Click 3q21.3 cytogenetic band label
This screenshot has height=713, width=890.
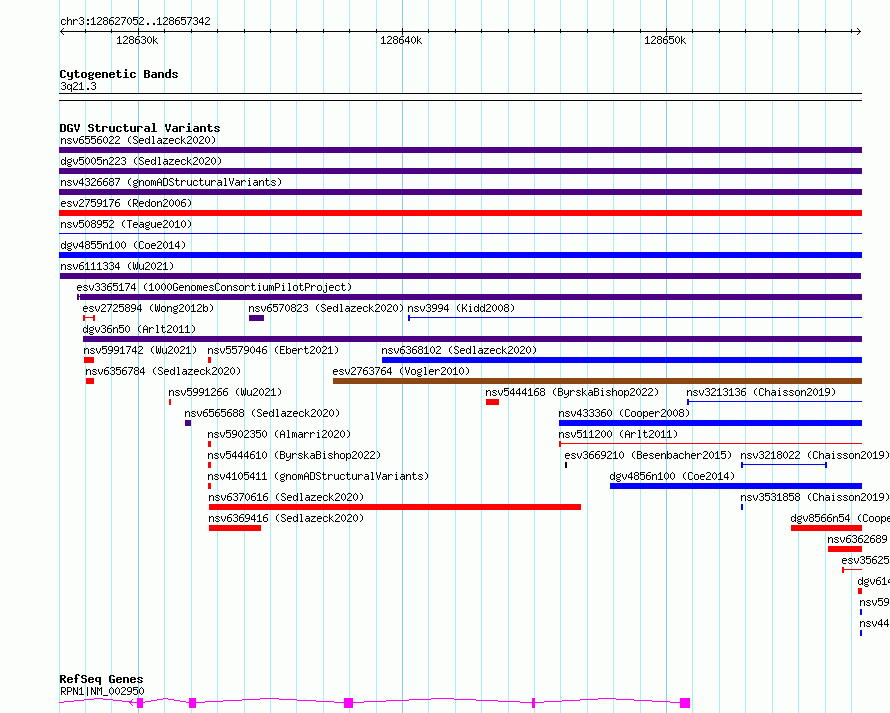click(78, 86)
